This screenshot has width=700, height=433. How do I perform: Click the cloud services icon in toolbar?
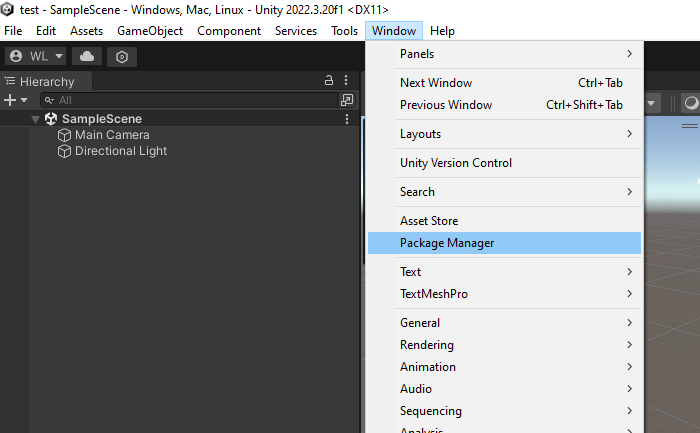(x=87, y=57)
